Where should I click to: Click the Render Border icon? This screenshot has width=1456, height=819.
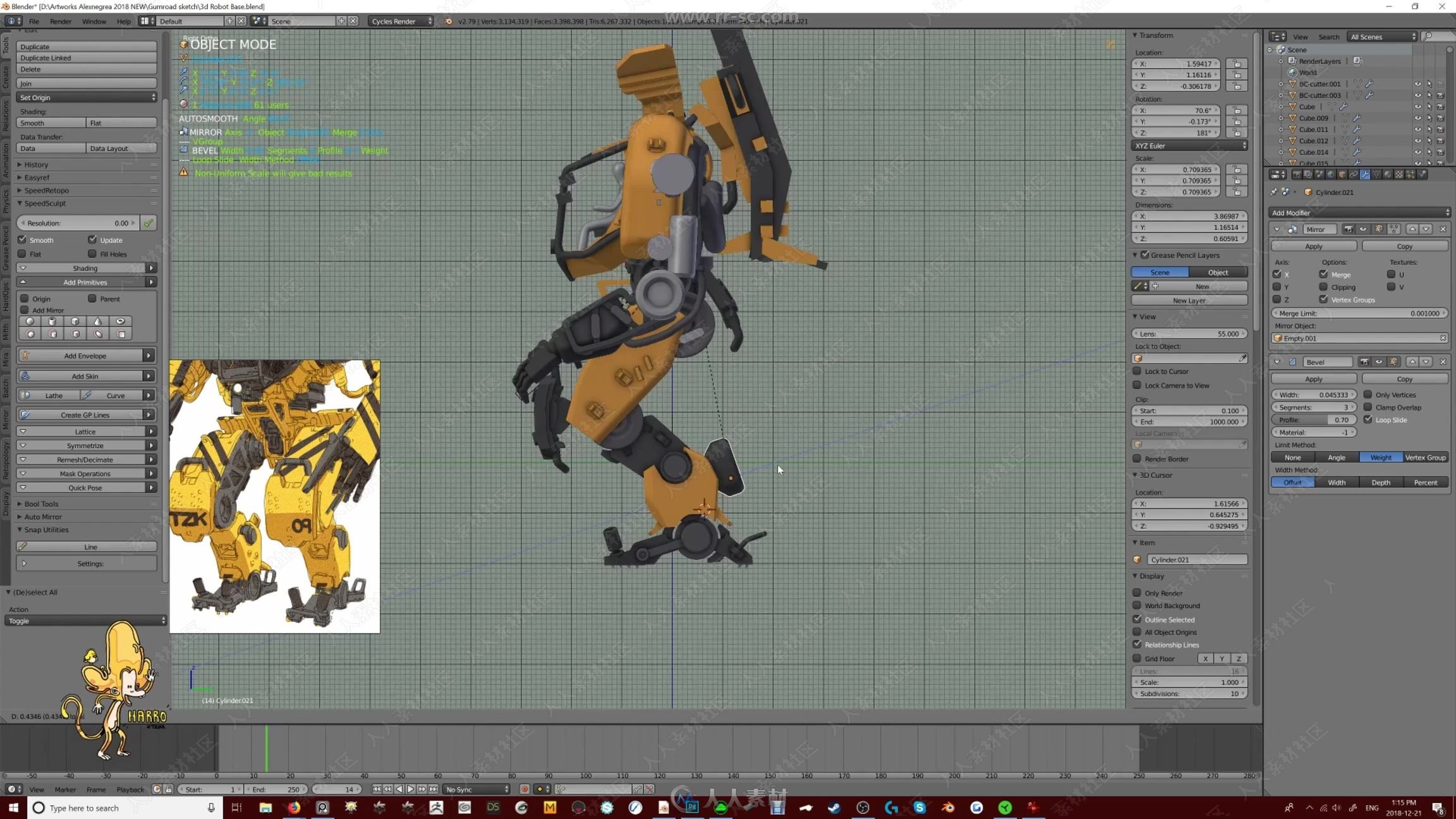[1137, 459]
